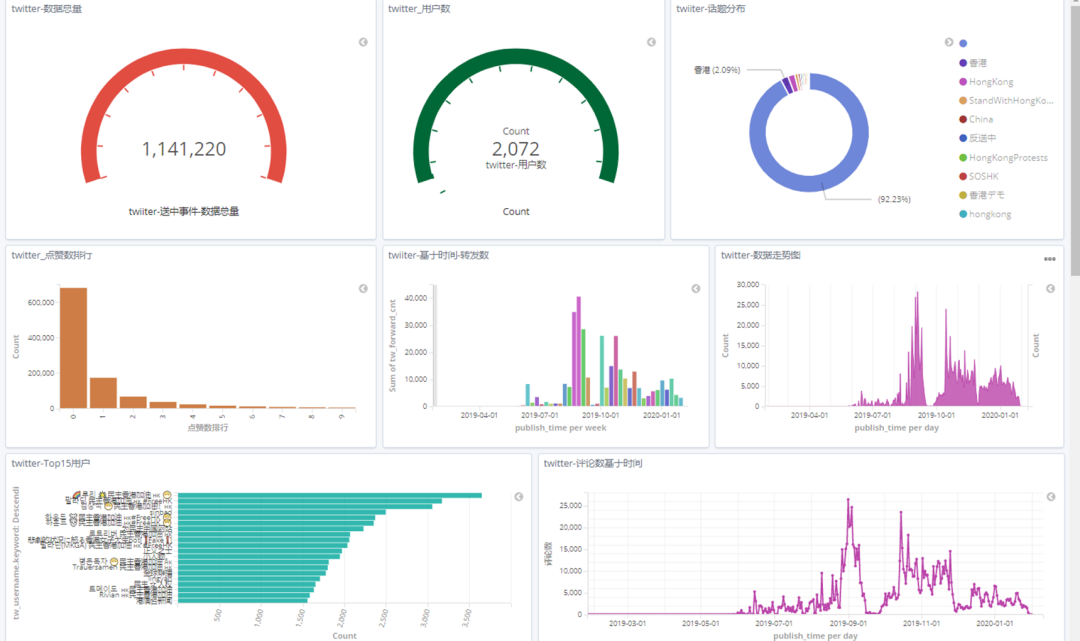This screenshot has width=1080, height=641.
Task: Click the 点赞数排行 x-axis title
Action: click(x=207, y=428)
